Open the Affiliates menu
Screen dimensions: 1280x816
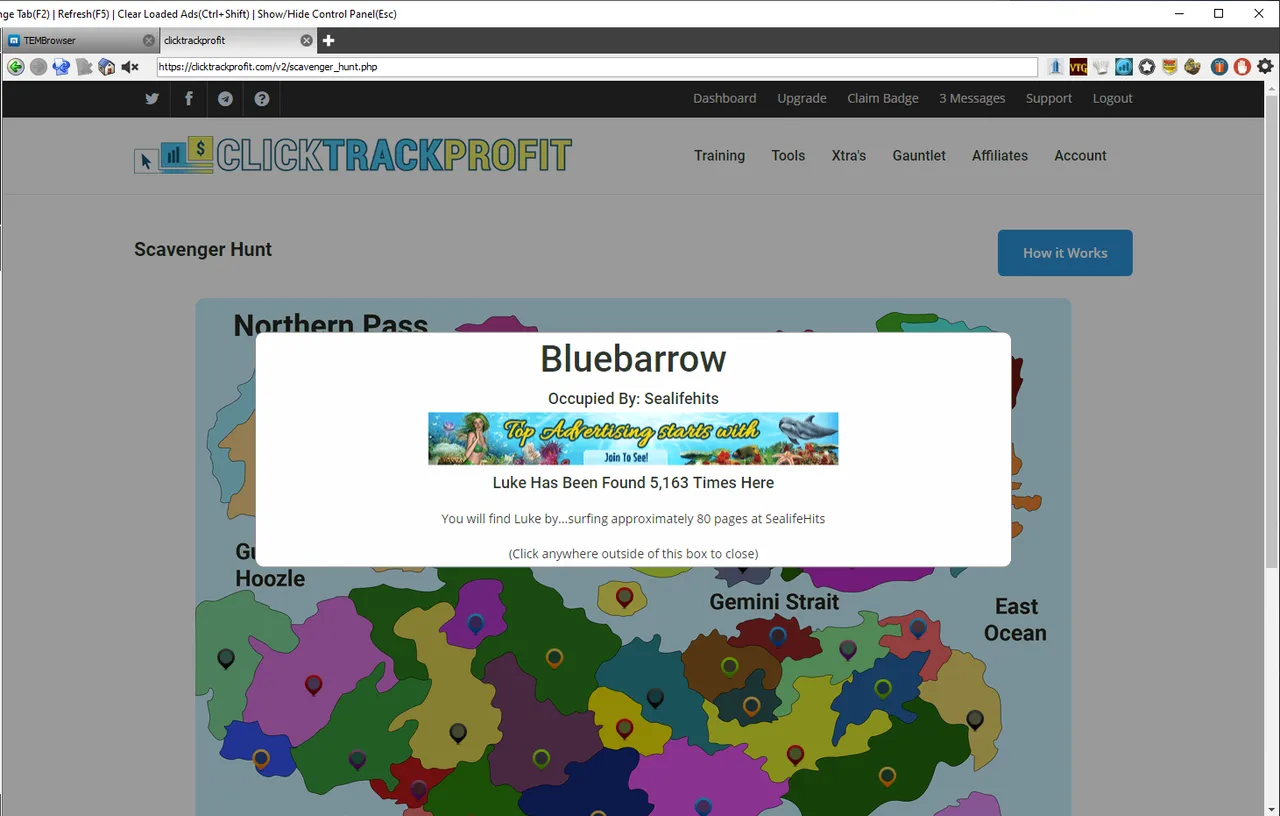click(1000, 156)
